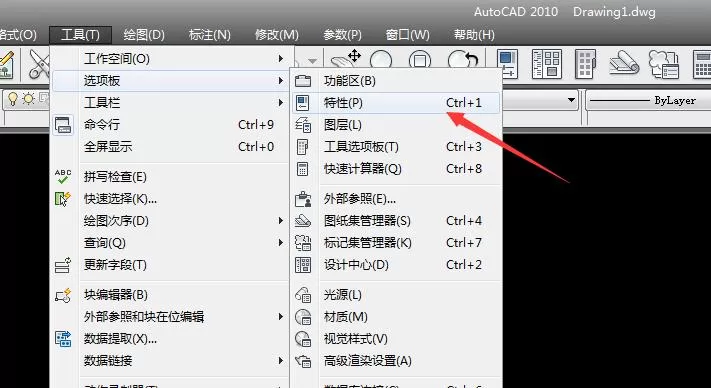Open 块编辑器(B) from the menu
The height and width of the screenshot is (388, 711).
tap(170, 295)
